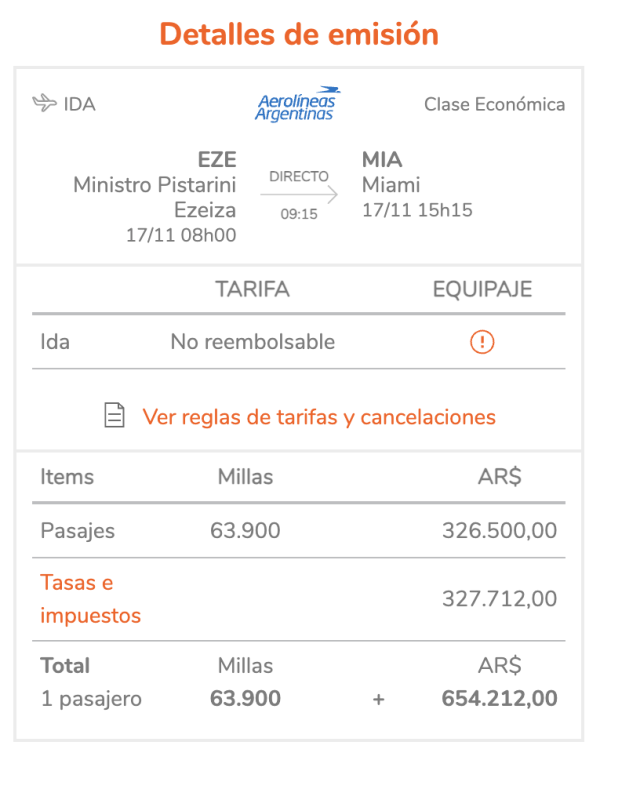Click the Pasajes amount 326.500,00
This screenshot has height=800, width=640.
tap(499, 531)
